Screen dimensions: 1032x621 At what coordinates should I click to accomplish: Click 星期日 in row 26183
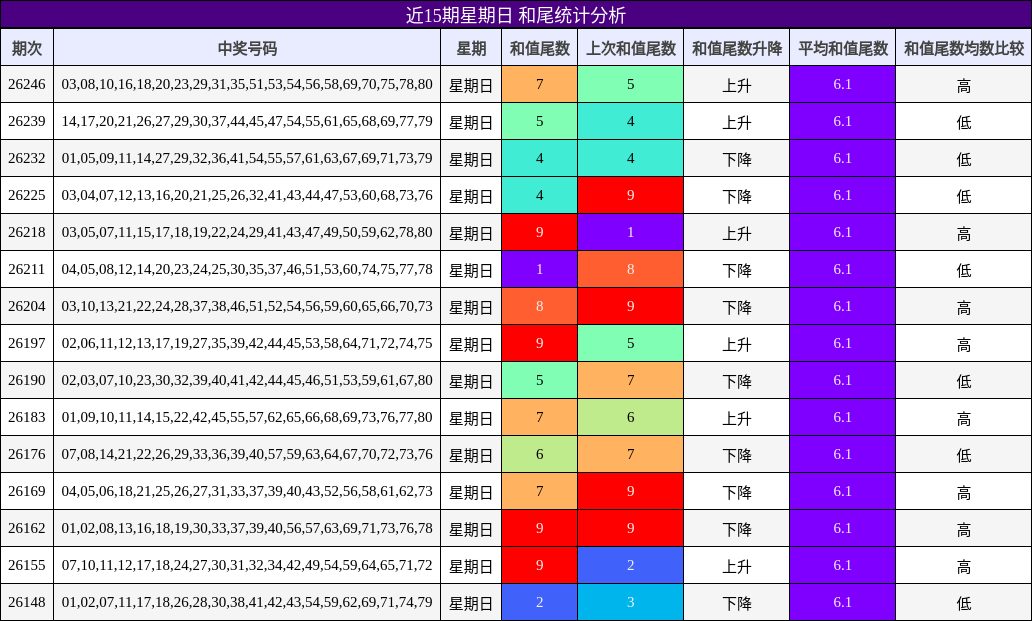pos(471,418)
